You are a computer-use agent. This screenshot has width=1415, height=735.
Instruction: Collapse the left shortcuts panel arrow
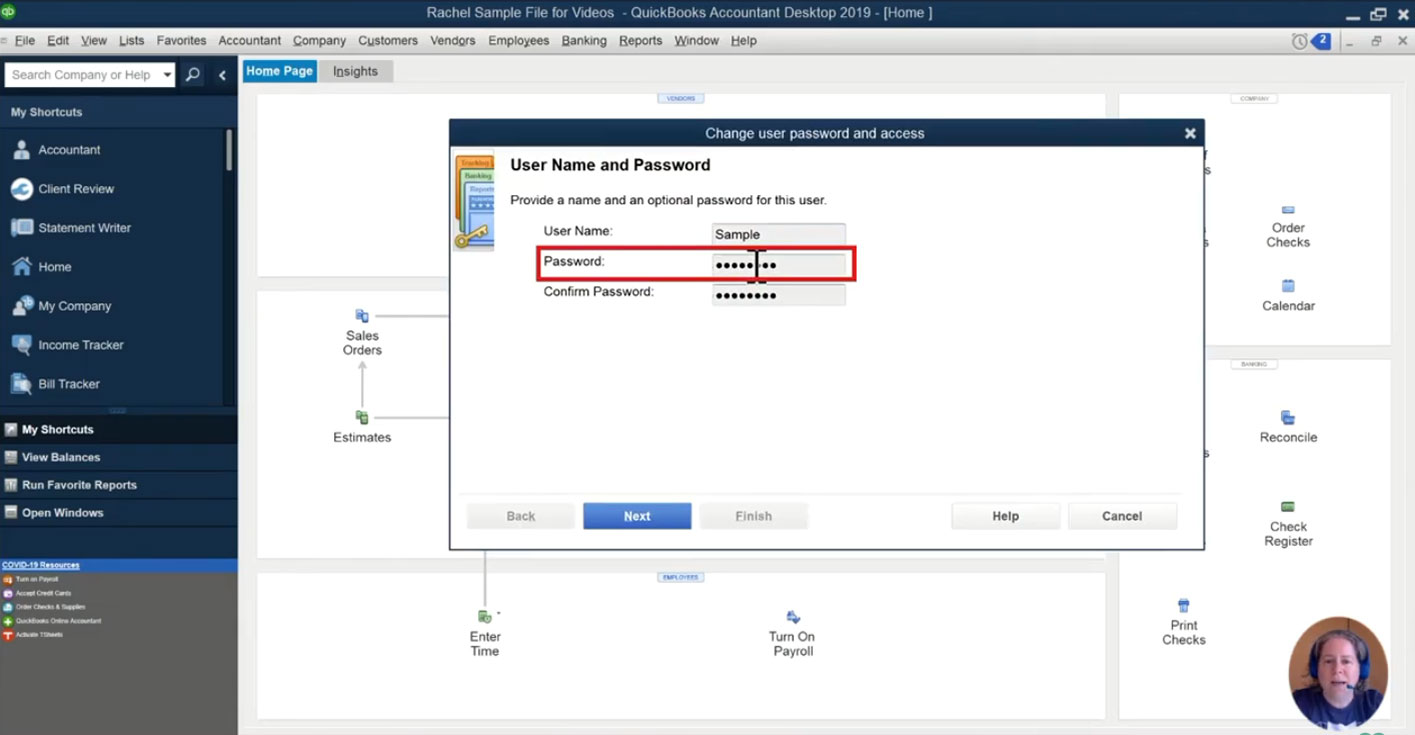click(222, 75)
